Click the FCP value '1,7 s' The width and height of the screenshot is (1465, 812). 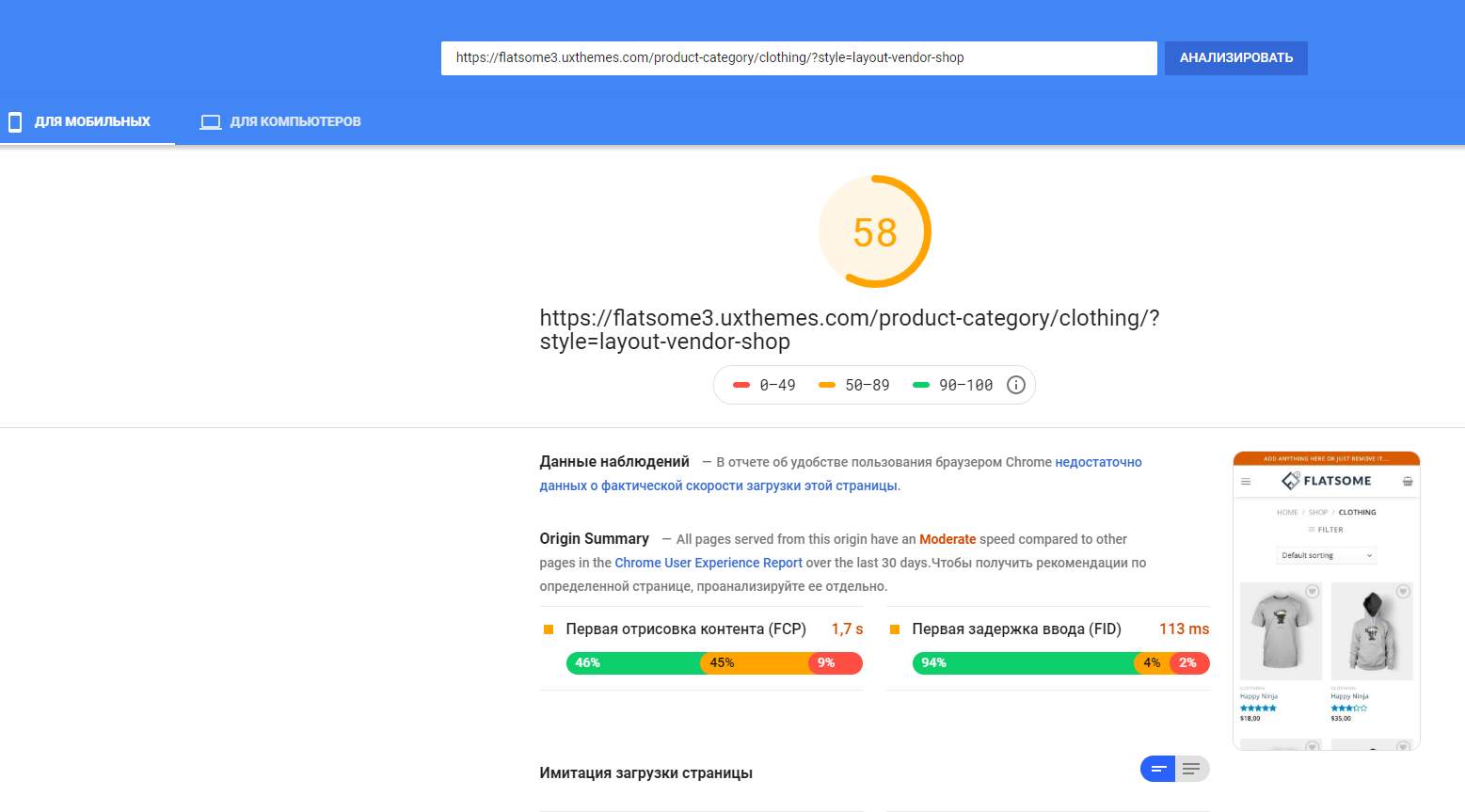tap(847, 629)
